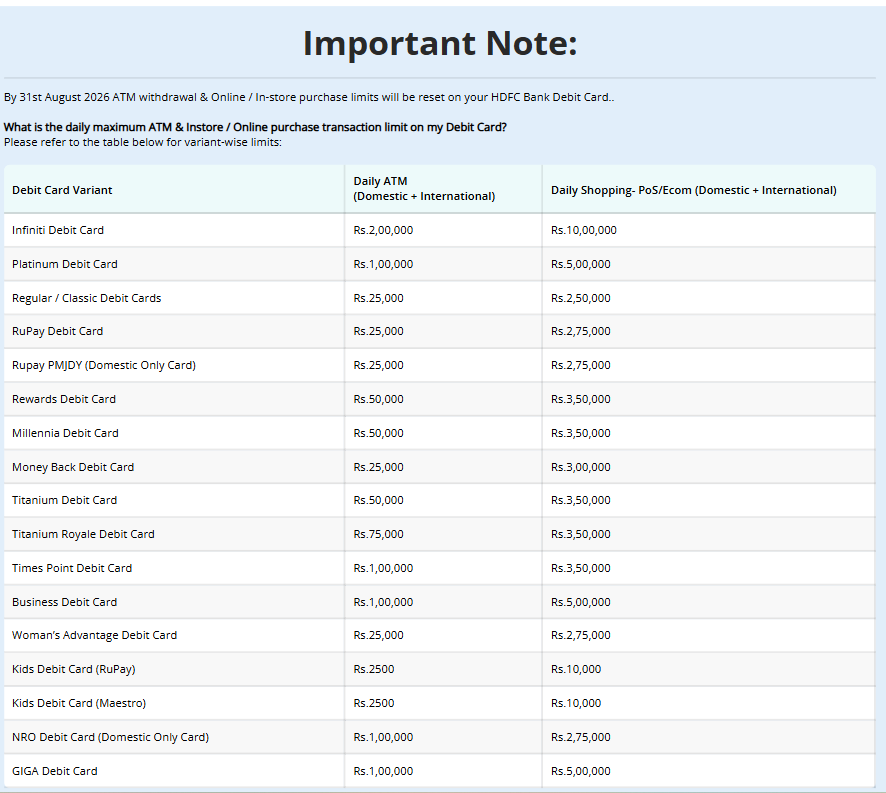Select 'Regular / Classic Debit Cards' row name
This screenshot has width=886, height=793.
tap(86, 298)
